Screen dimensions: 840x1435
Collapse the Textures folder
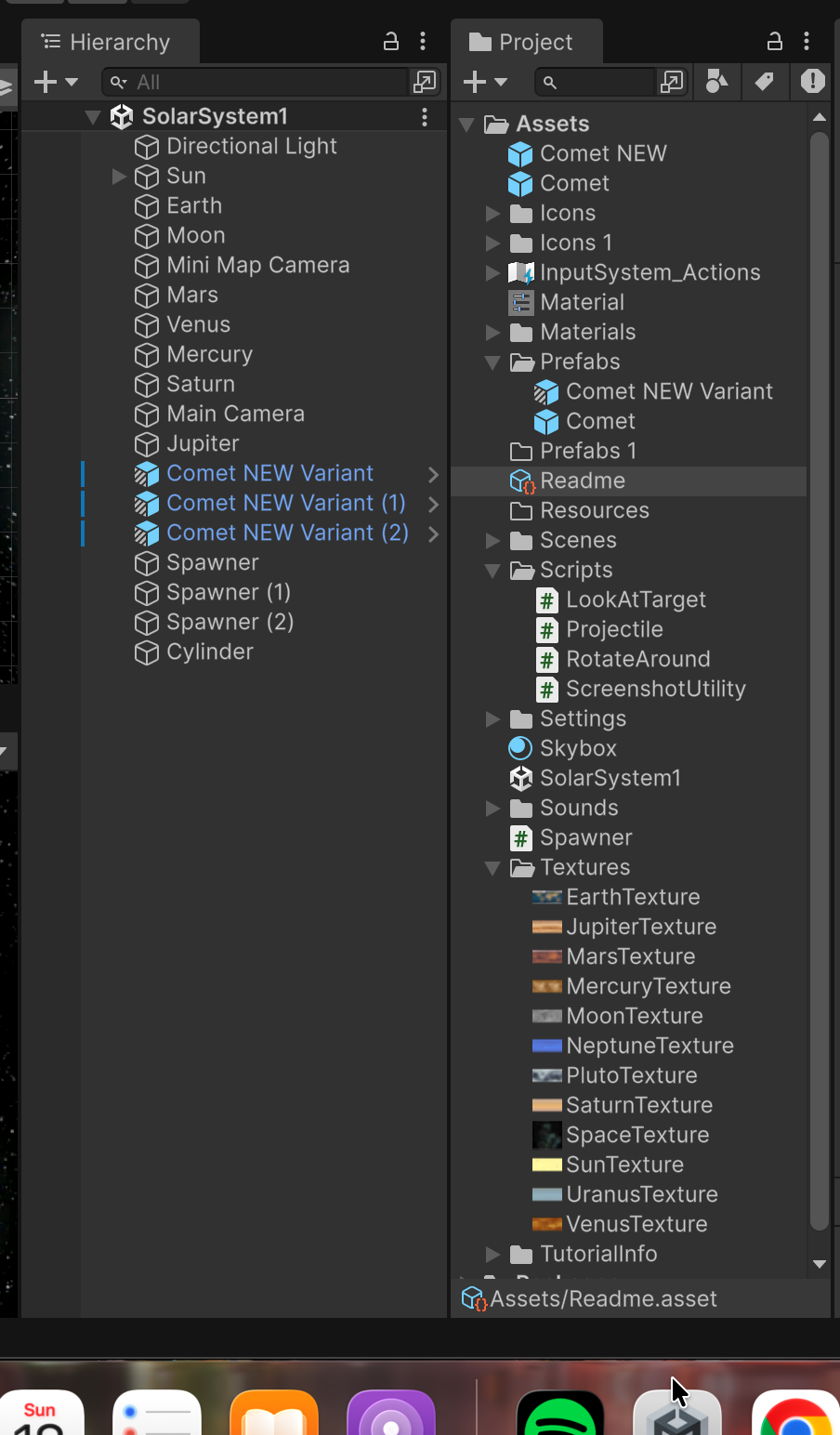[x=492, y=868]
